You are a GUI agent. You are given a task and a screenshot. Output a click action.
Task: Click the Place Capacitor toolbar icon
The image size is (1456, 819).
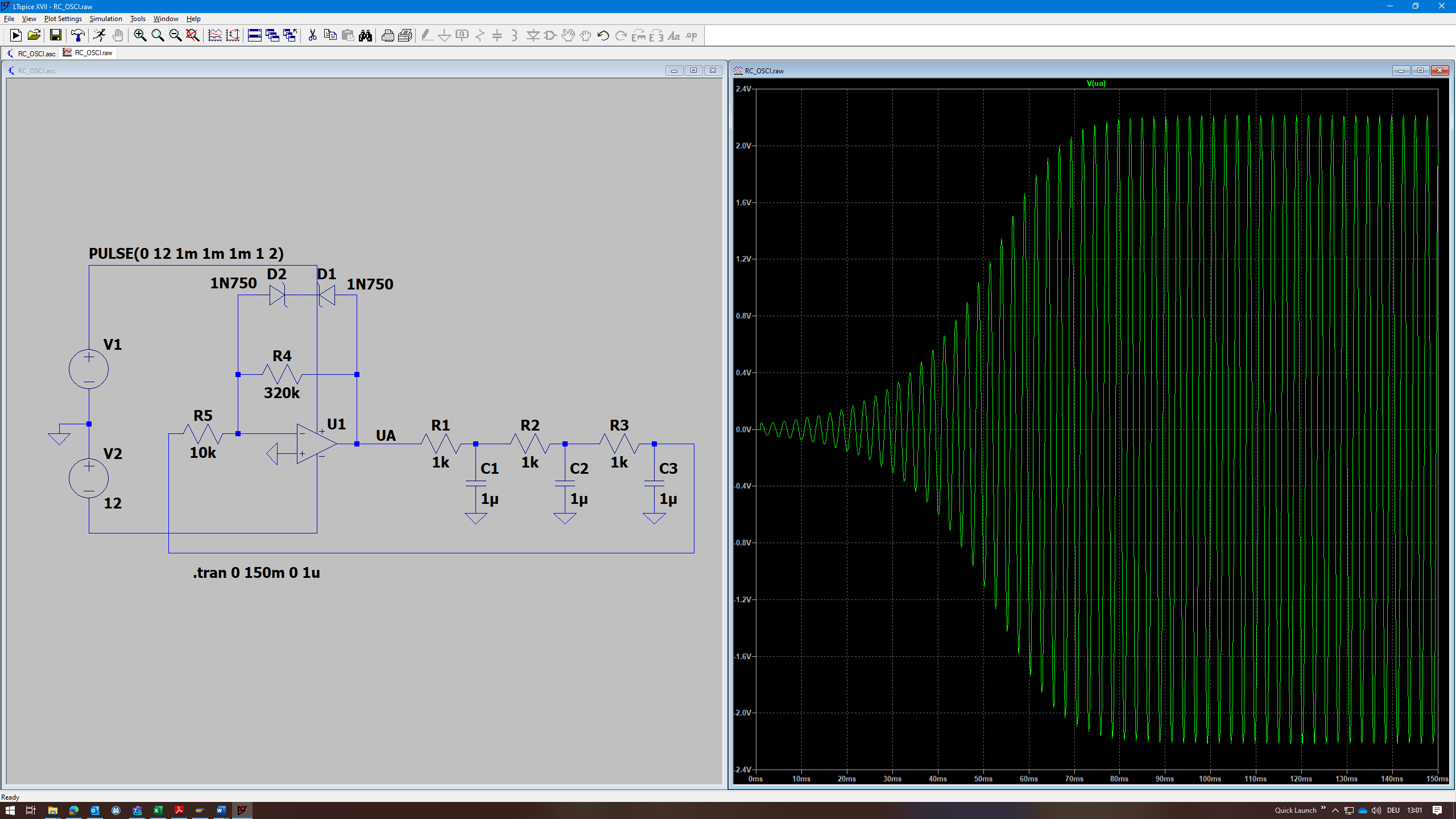point(497,35)
